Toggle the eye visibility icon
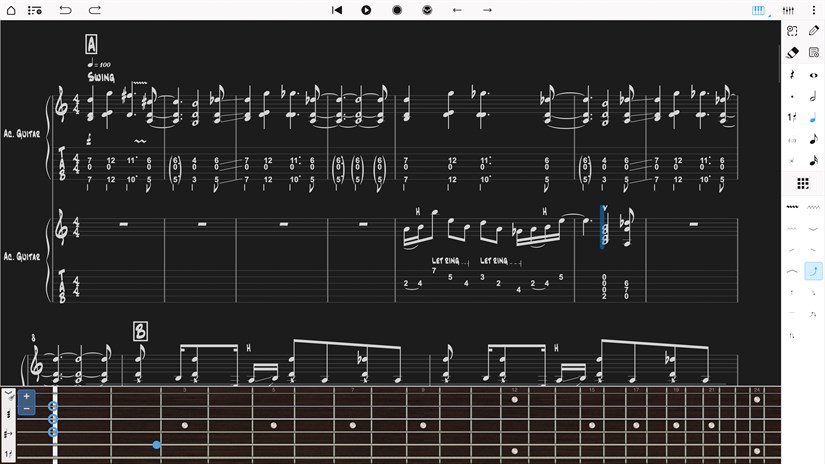 [x=814, y=75]
